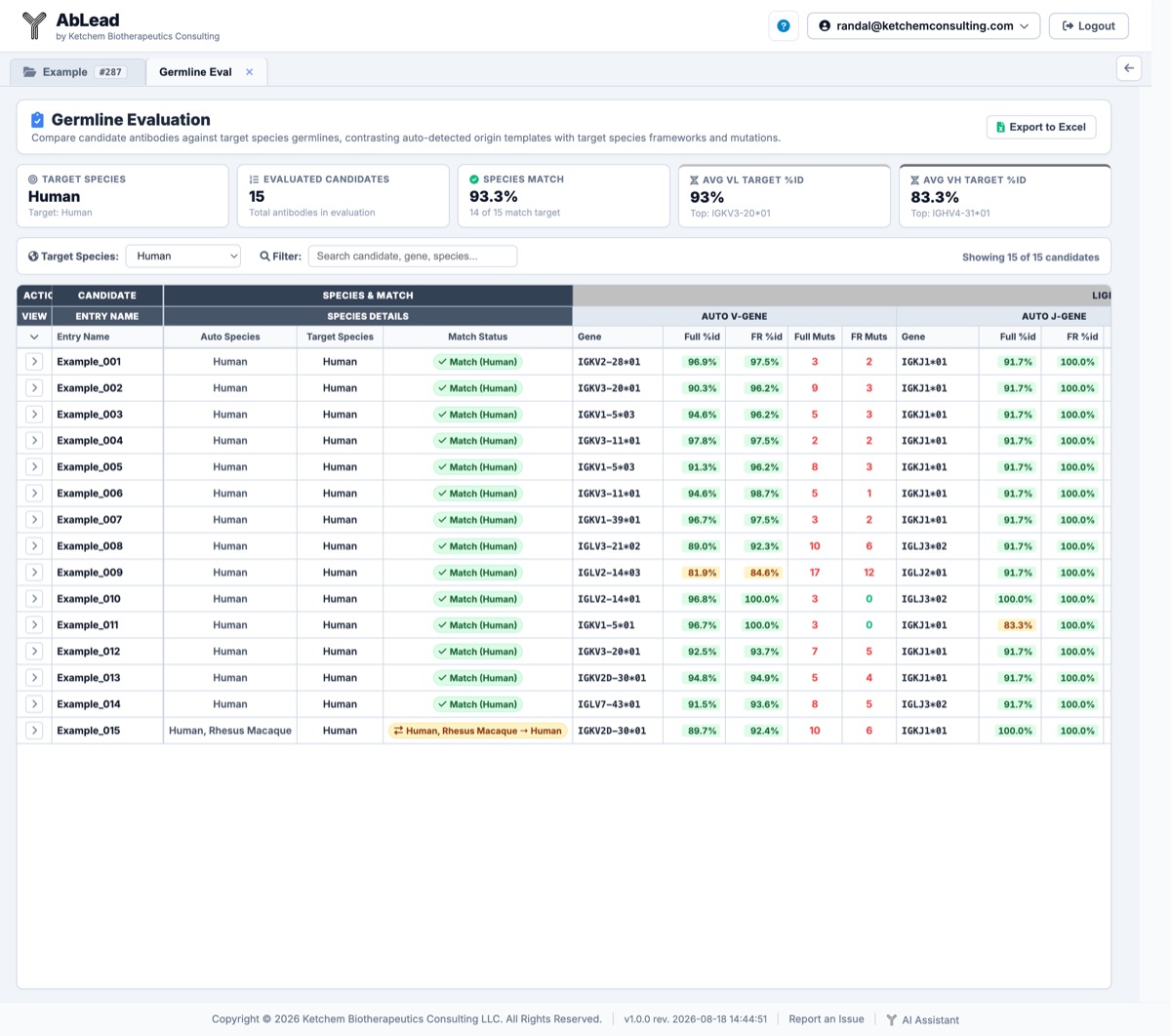The image size is (1171, 1036).
Task: Click the AI Assistant antibody icon
Action: 891,1019
